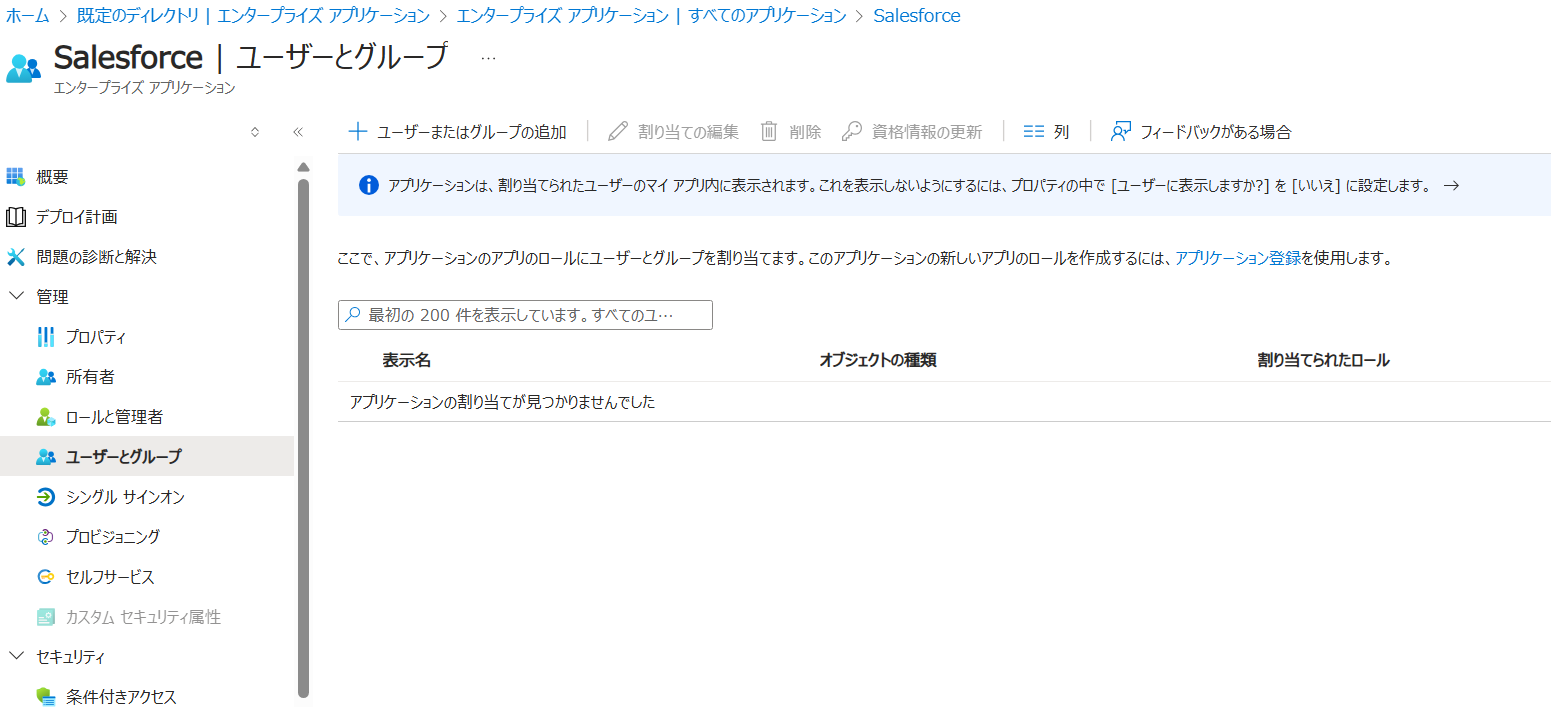Image resolution: width=1551 pixels, height=707 pixels.
Task: Click the sidebar scroll up arrow
Action: click(x=303, y=166)
